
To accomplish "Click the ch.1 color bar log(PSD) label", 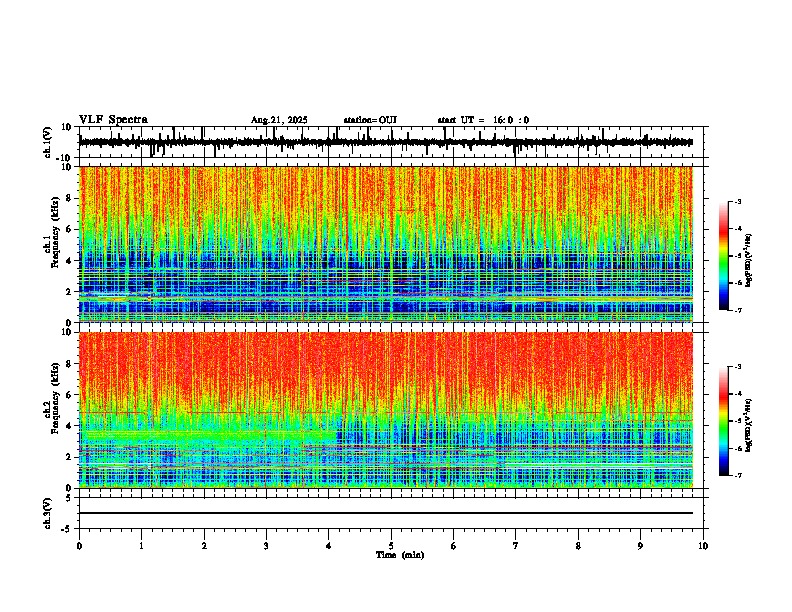I will click(749, 260).
